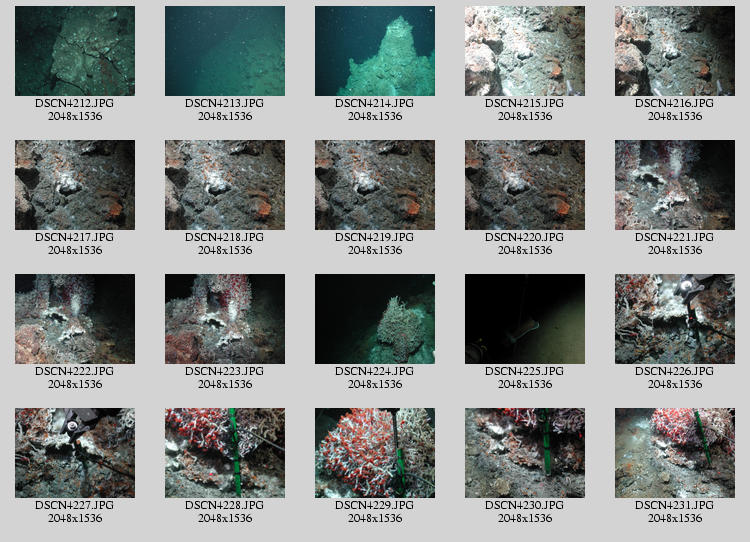The height and width of the screenshot is (542, 750).
Task: Select the DSCN4231.JPG thumbnail
Action: coord(675,453)
